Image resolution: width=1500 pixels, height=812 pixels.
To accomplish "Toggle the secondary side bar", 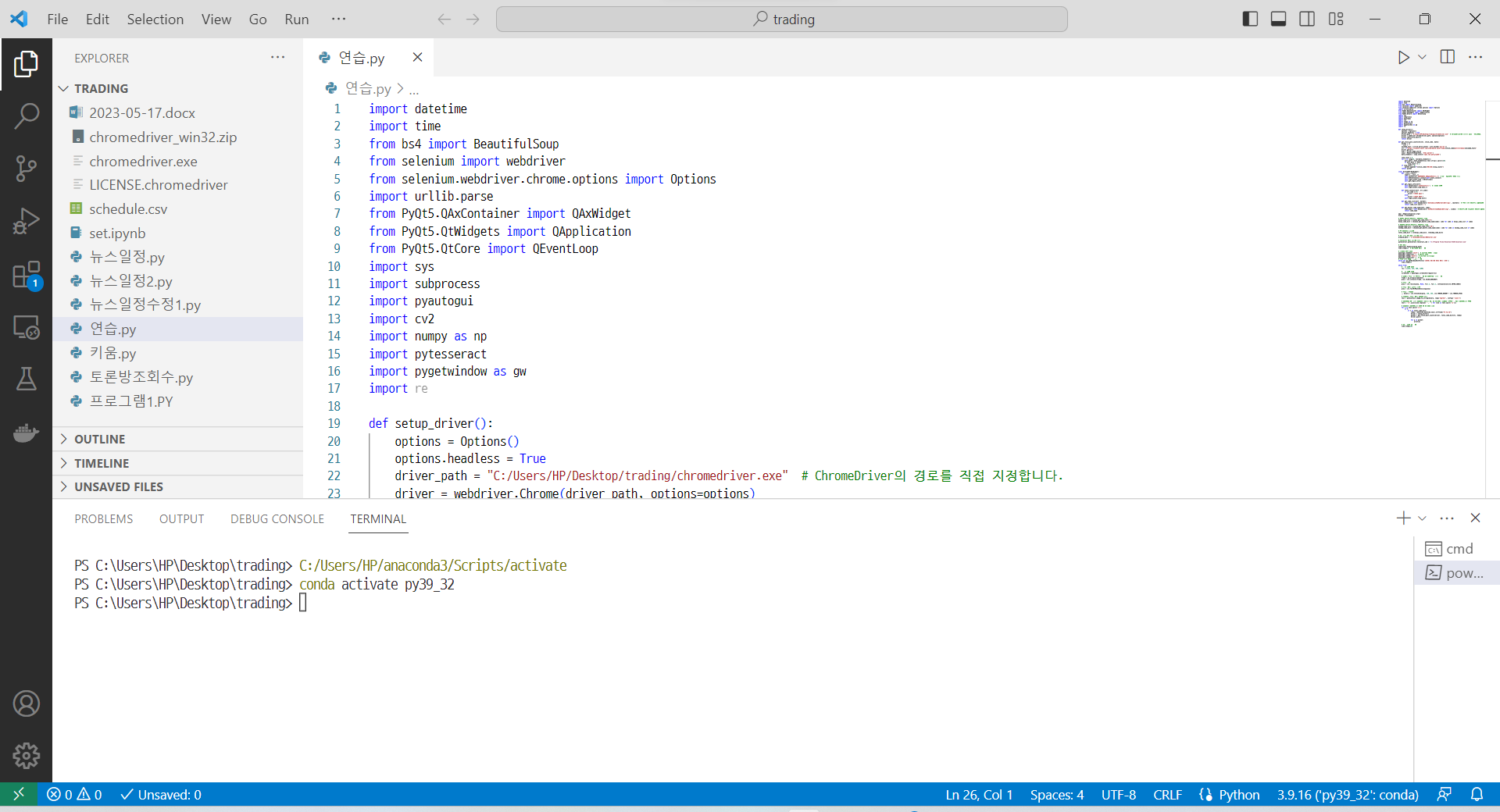I will click(x=1307, y=19).
